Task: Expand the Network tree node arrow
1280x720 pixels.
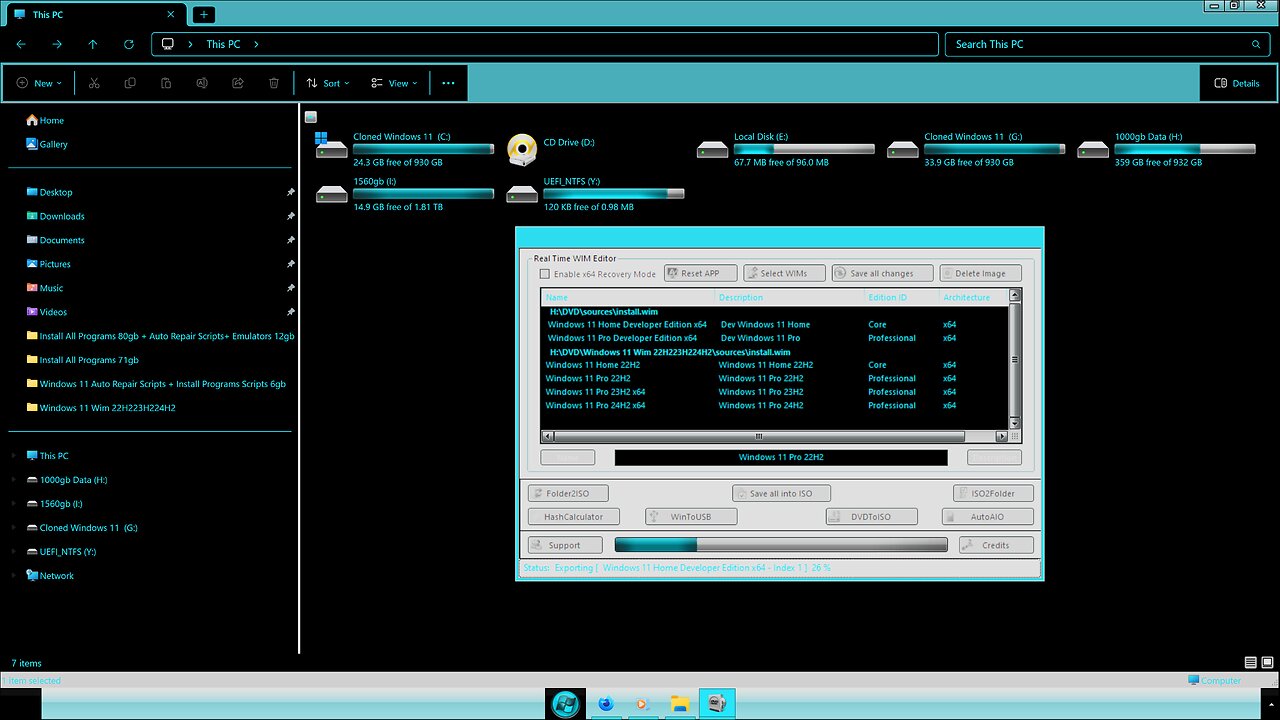Action: point(14,576)
